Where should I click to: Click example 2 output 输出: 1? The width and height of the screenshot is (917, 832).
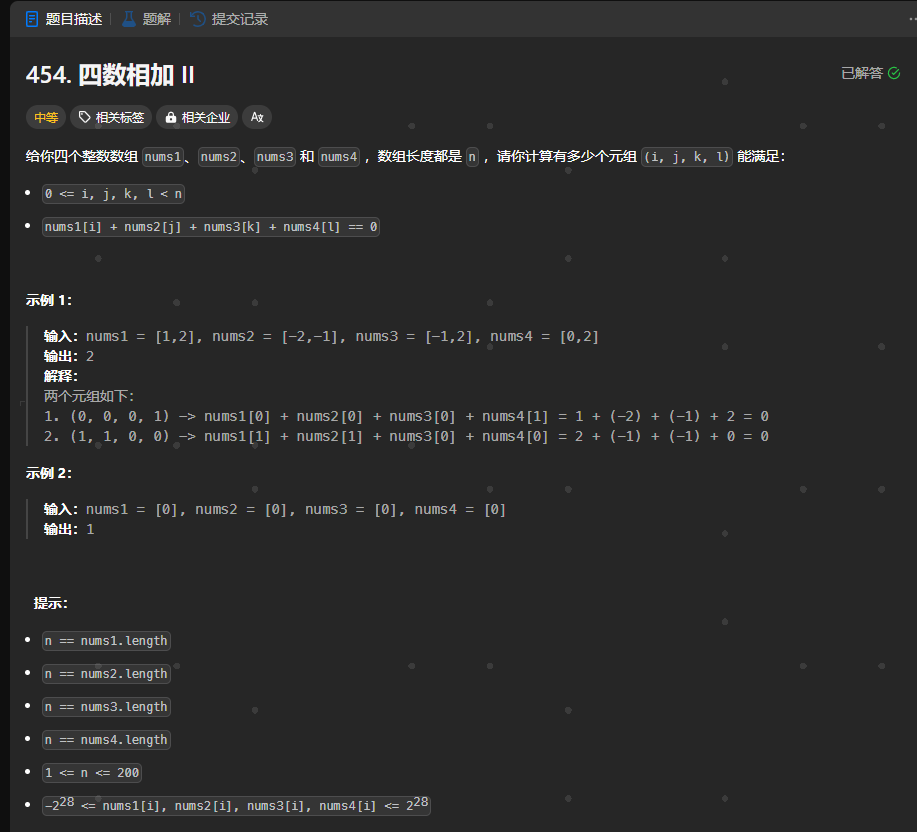(69, 529)
